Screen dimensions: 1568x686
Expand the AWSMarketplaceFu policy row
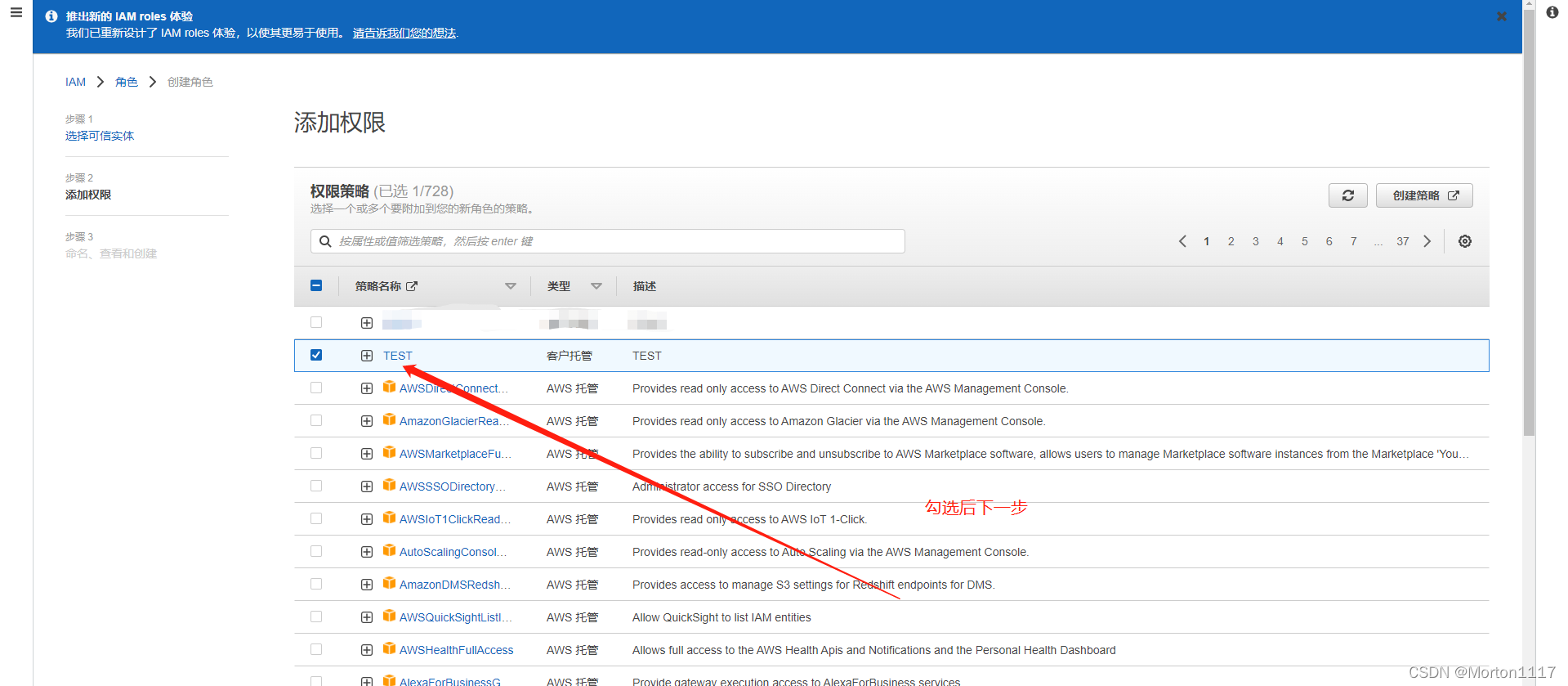click(367, 454)
